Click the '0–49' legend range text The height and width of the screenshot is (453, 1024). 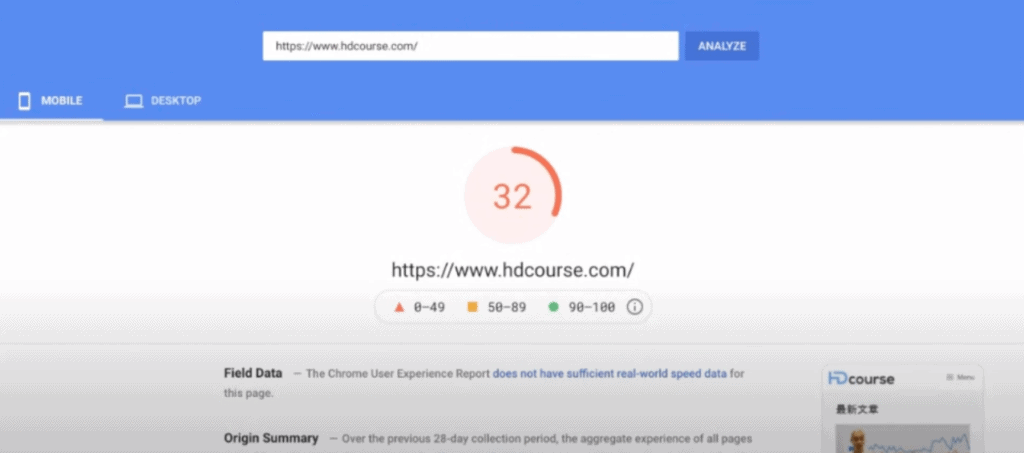[x=429, y=307]
